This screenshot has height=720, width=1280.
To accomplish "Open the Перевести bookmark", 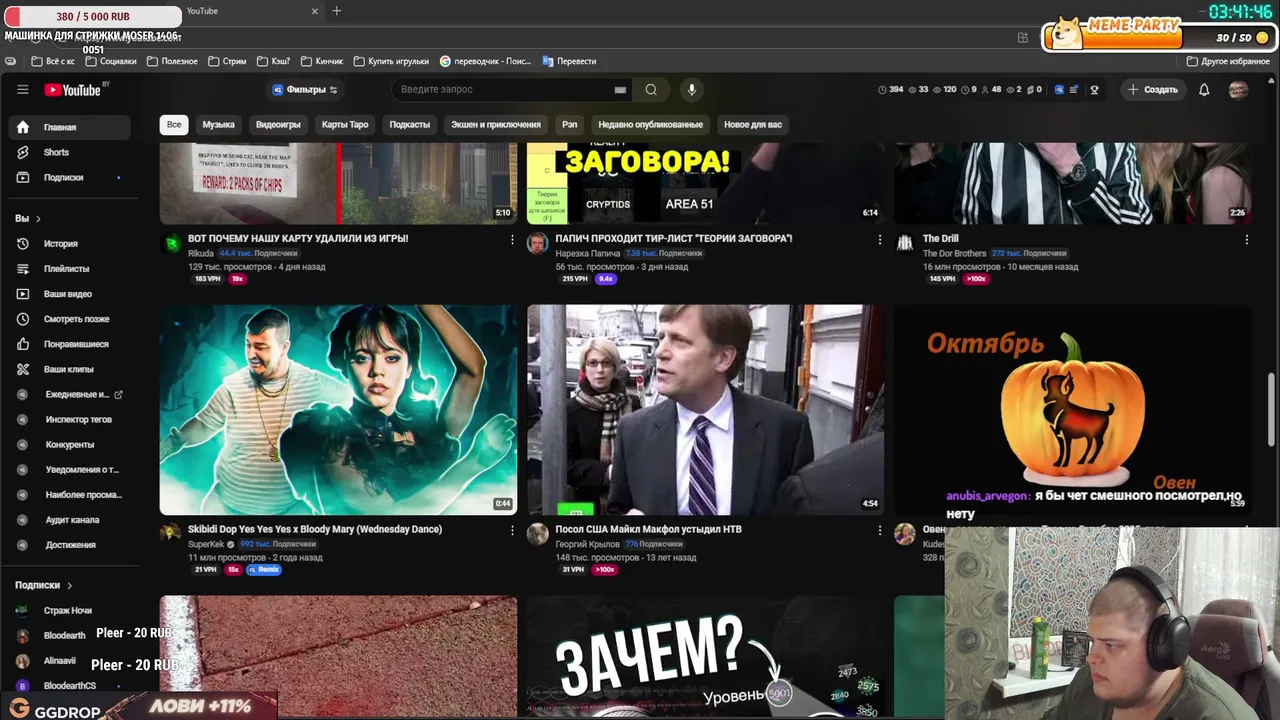I will click(569, 61).
